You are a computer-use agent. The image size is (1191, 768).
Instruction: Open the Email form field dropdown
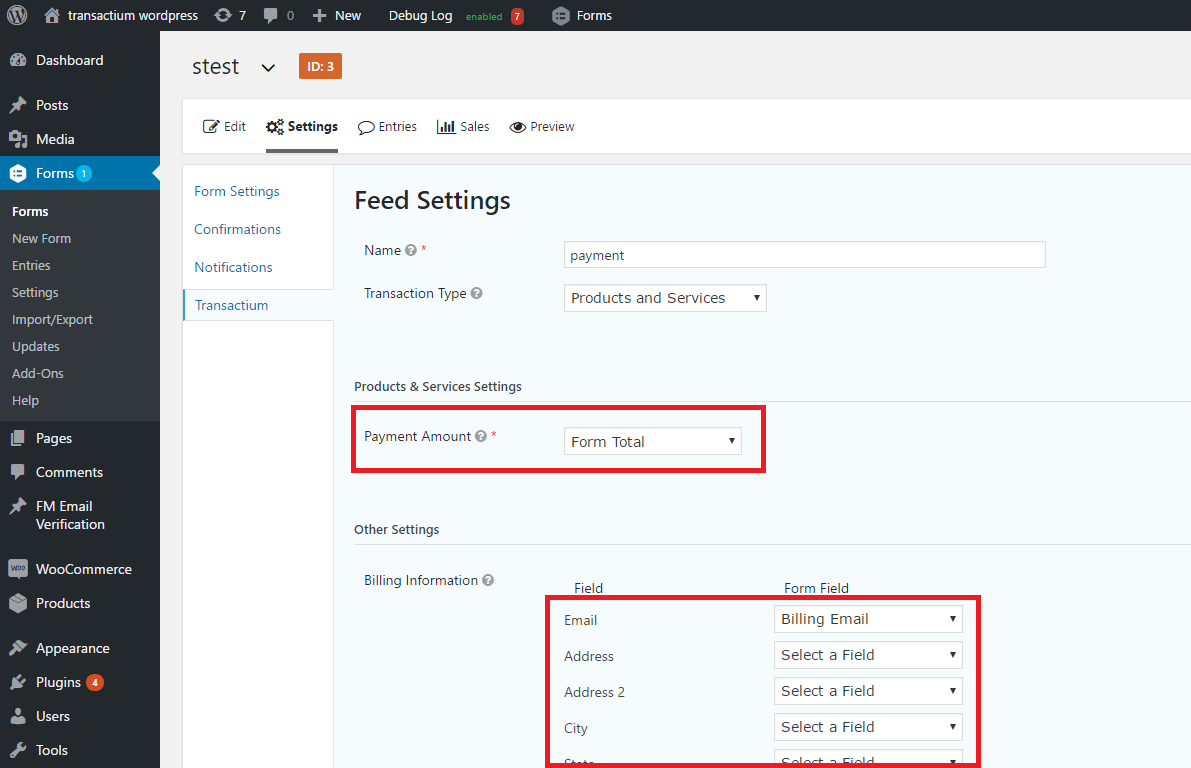pyautogui.click(x=868, y=619)
